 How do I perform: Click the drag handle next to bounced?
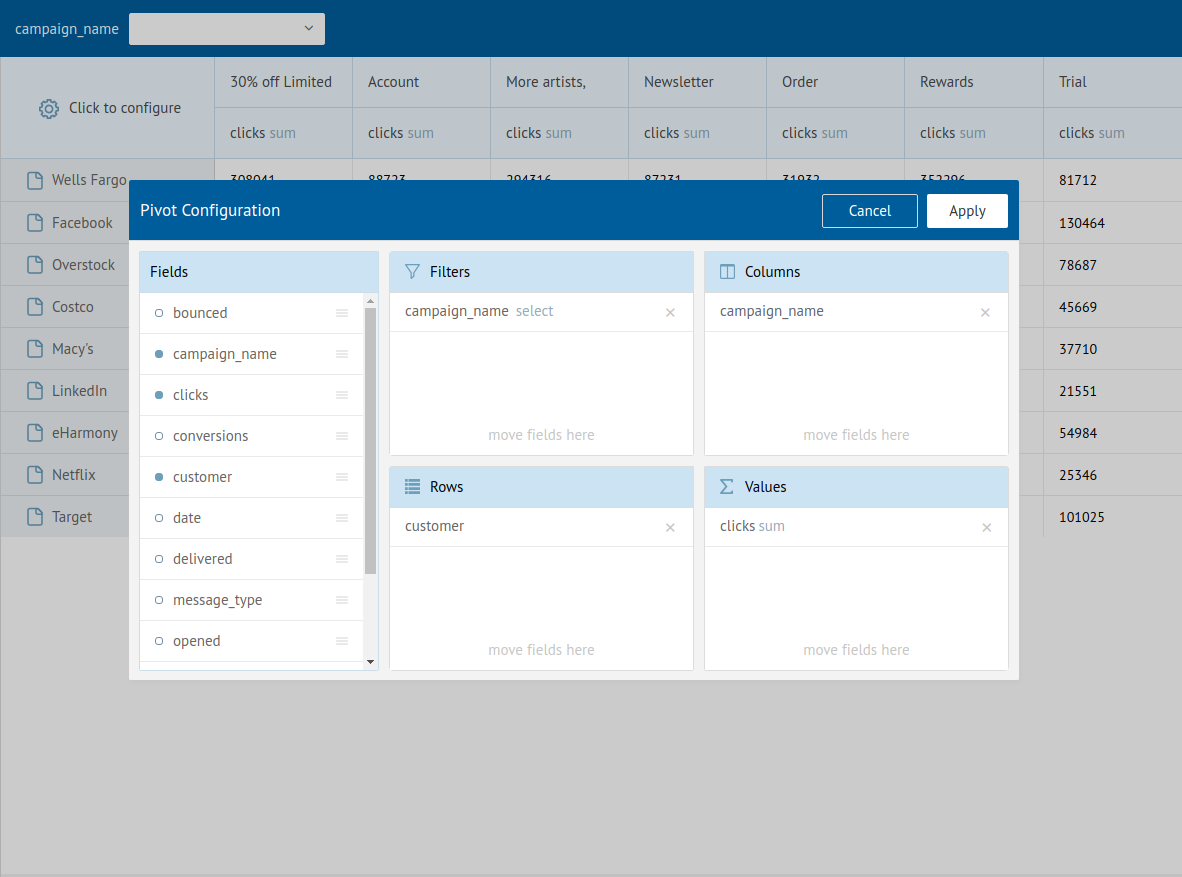coord(342,313)
